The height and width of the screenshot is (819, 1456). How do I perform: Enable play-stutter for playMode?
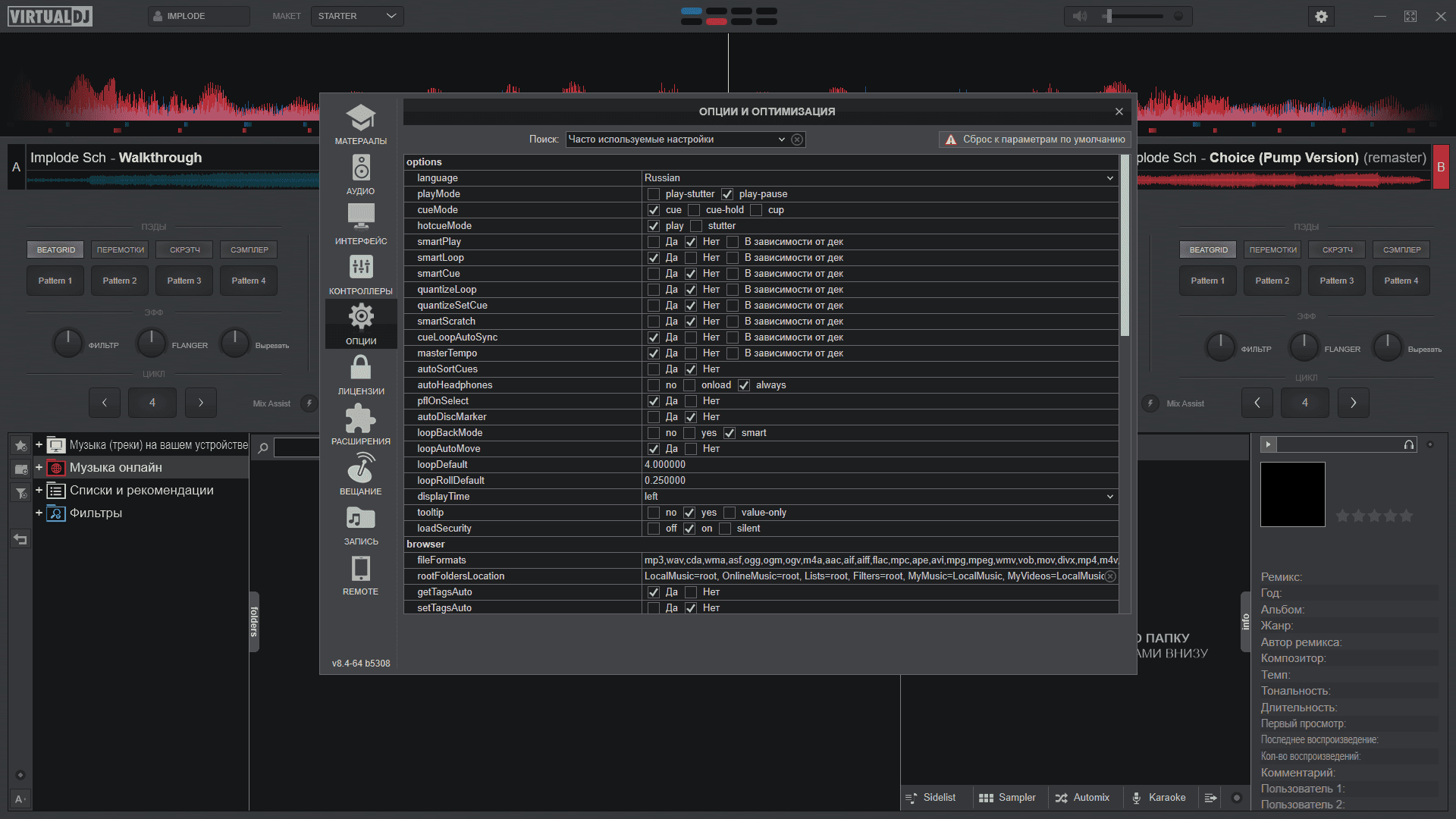(x=654, y=194)
